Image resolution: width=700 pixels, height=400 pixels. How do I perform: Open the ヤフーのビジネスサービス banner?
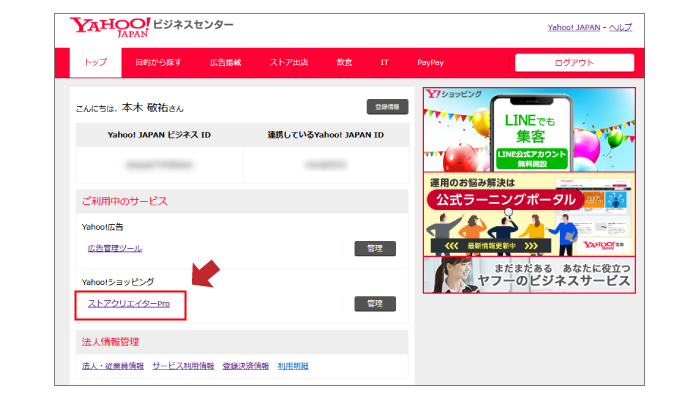click(529, 275)
